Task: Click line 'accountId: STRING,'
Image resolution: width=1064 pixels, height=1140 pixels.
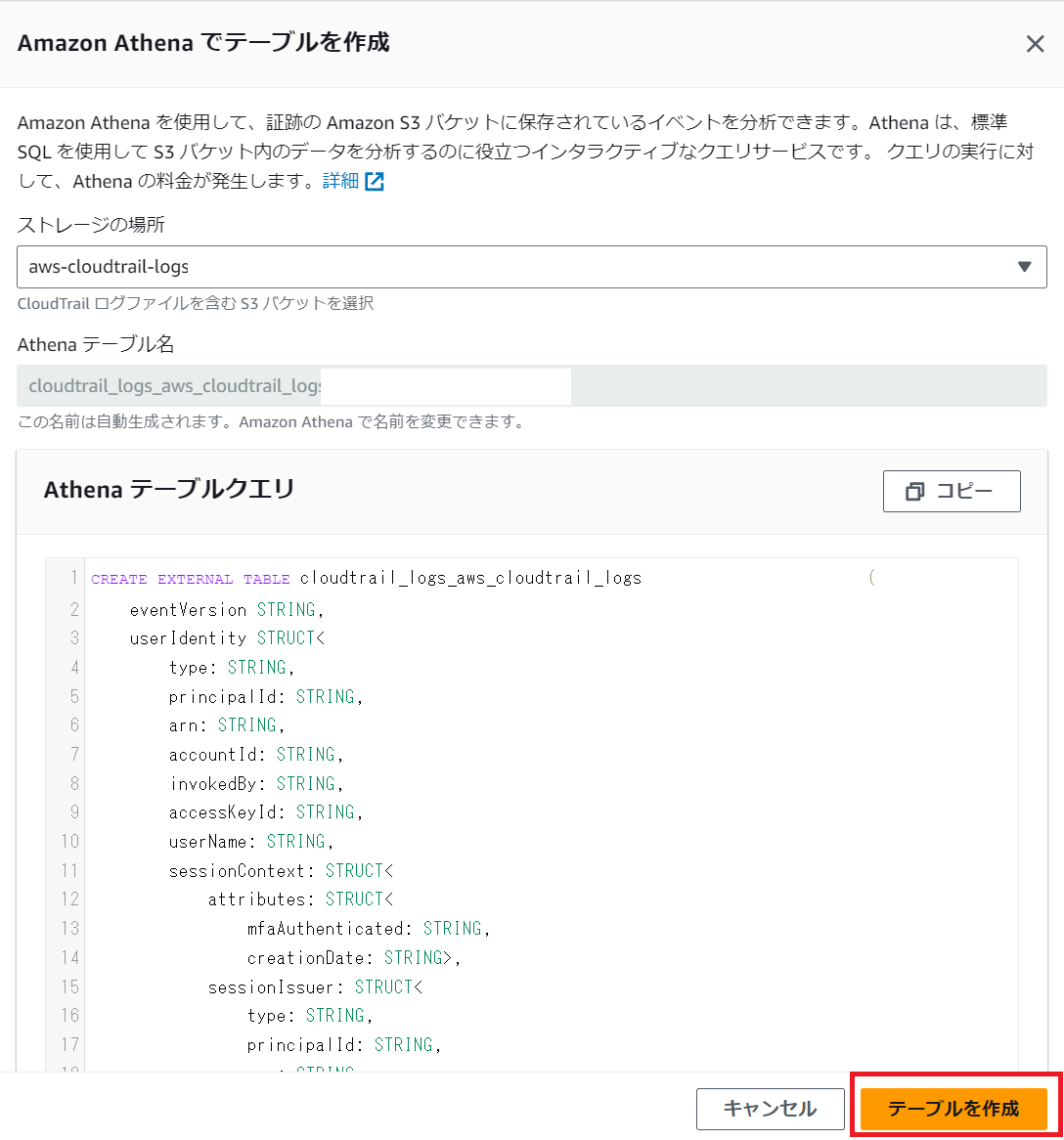Action: pos(256,755)
